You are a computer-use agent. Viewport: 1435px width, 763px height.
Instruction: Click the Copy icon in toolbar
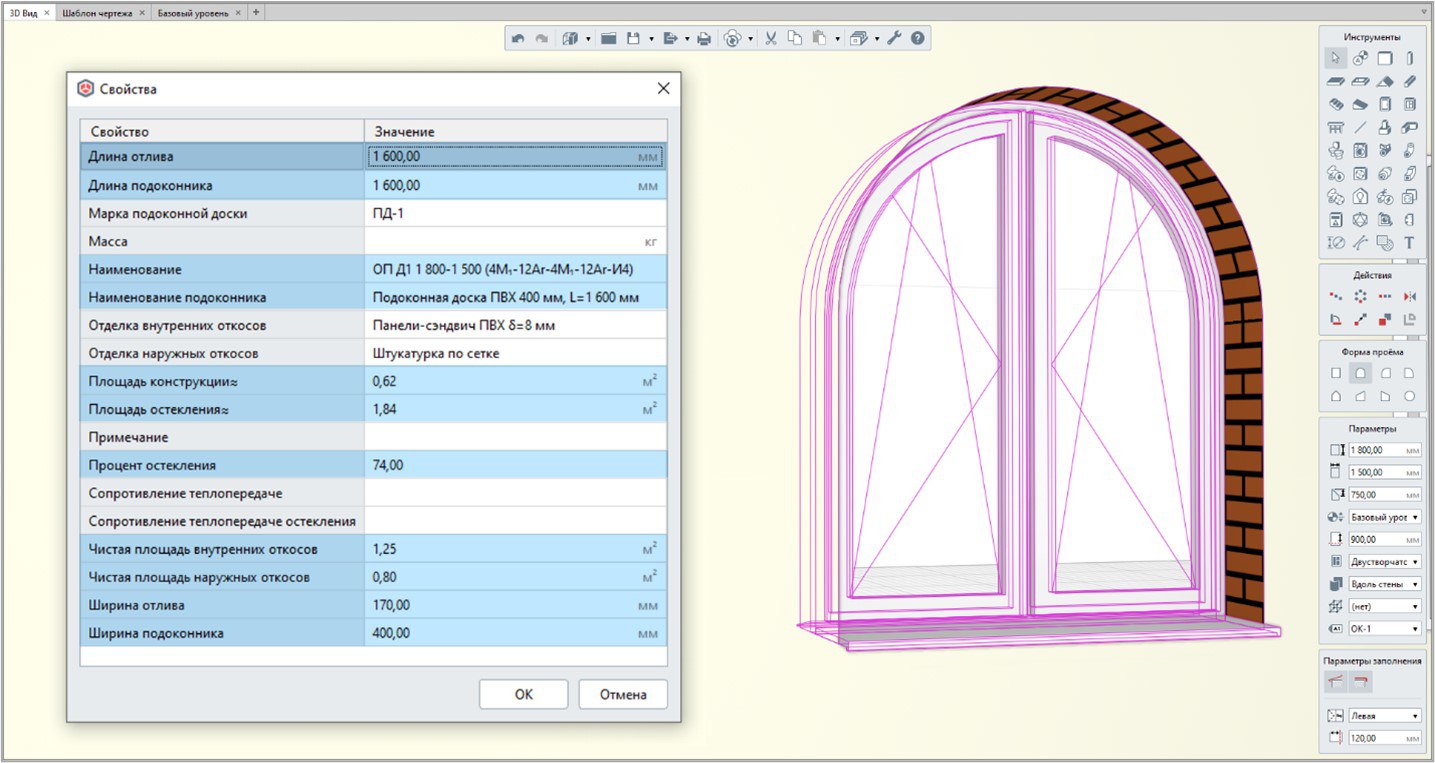point(795,38)
